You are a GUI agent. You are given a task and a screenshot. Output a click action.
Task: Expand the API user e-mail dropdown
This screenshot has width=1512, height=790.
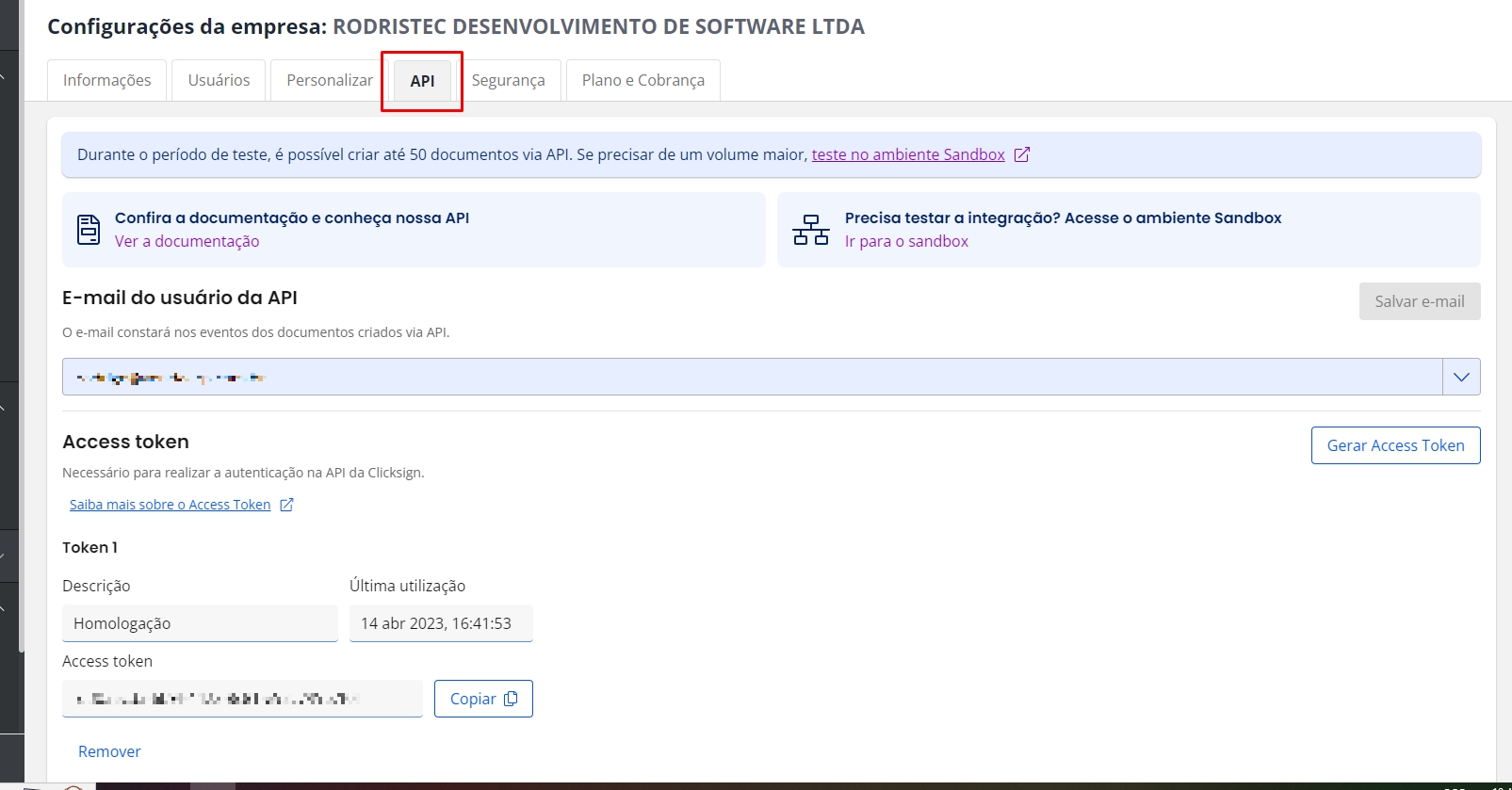tap(1461, 377)
